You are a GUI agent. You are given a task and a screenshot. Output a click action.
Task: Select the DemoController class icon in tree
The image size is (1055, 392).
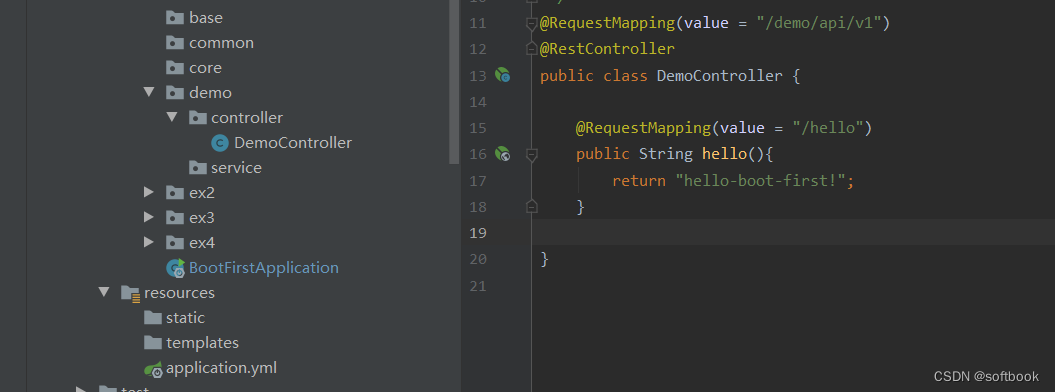point(220,143)
